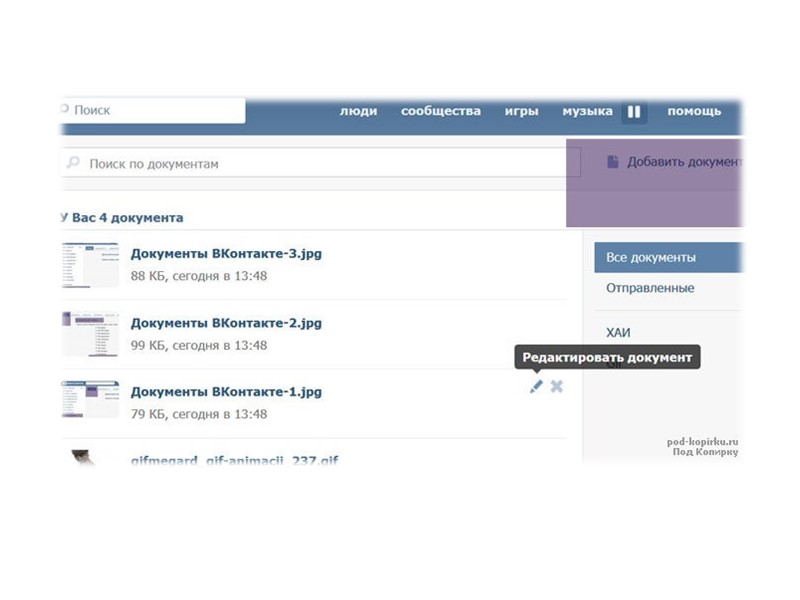Click the pencil edit icon for Документы ВКонтакте-1.jpg
This screenshot has width=800, height=600.
536,386
